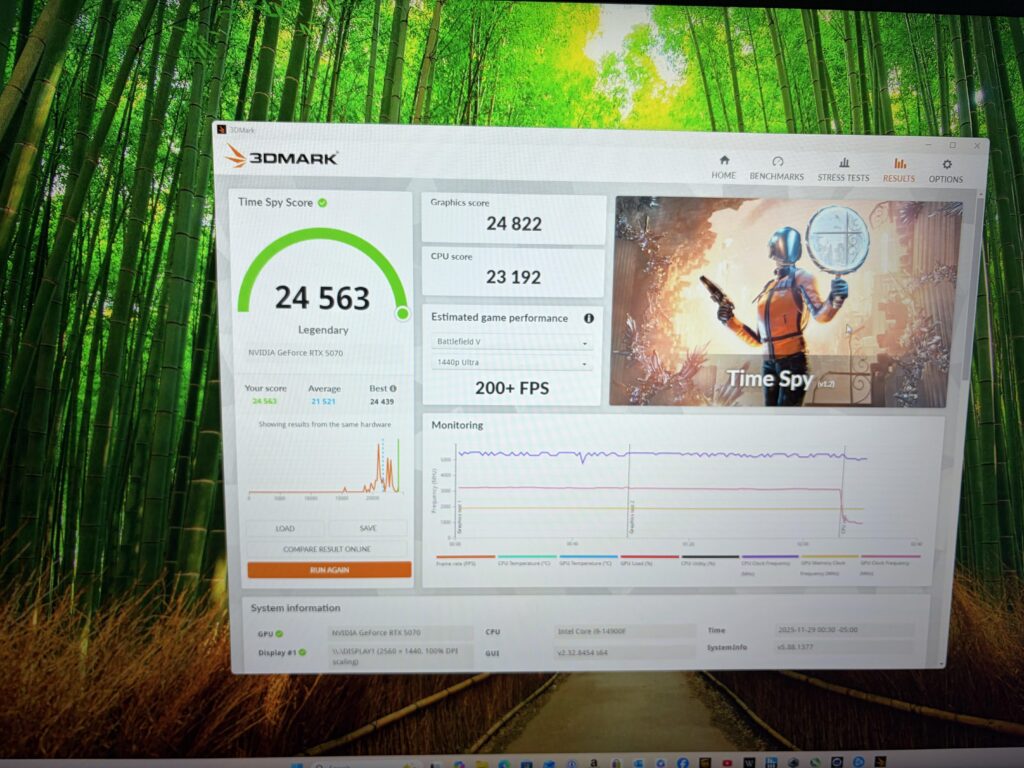Click the 24 563 Time Spy score

pyautogui.click(x=323, y=298)
